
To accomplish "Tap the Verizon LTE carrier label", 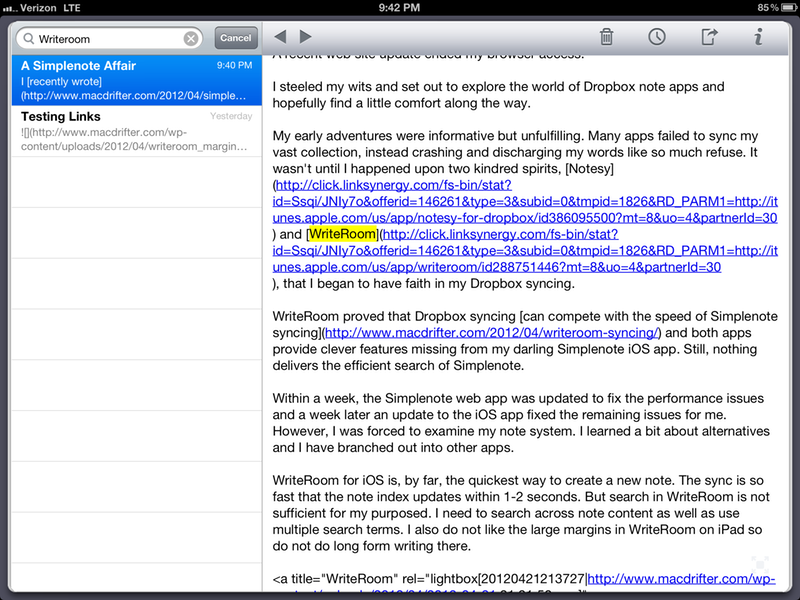I will tap(42, 8).
